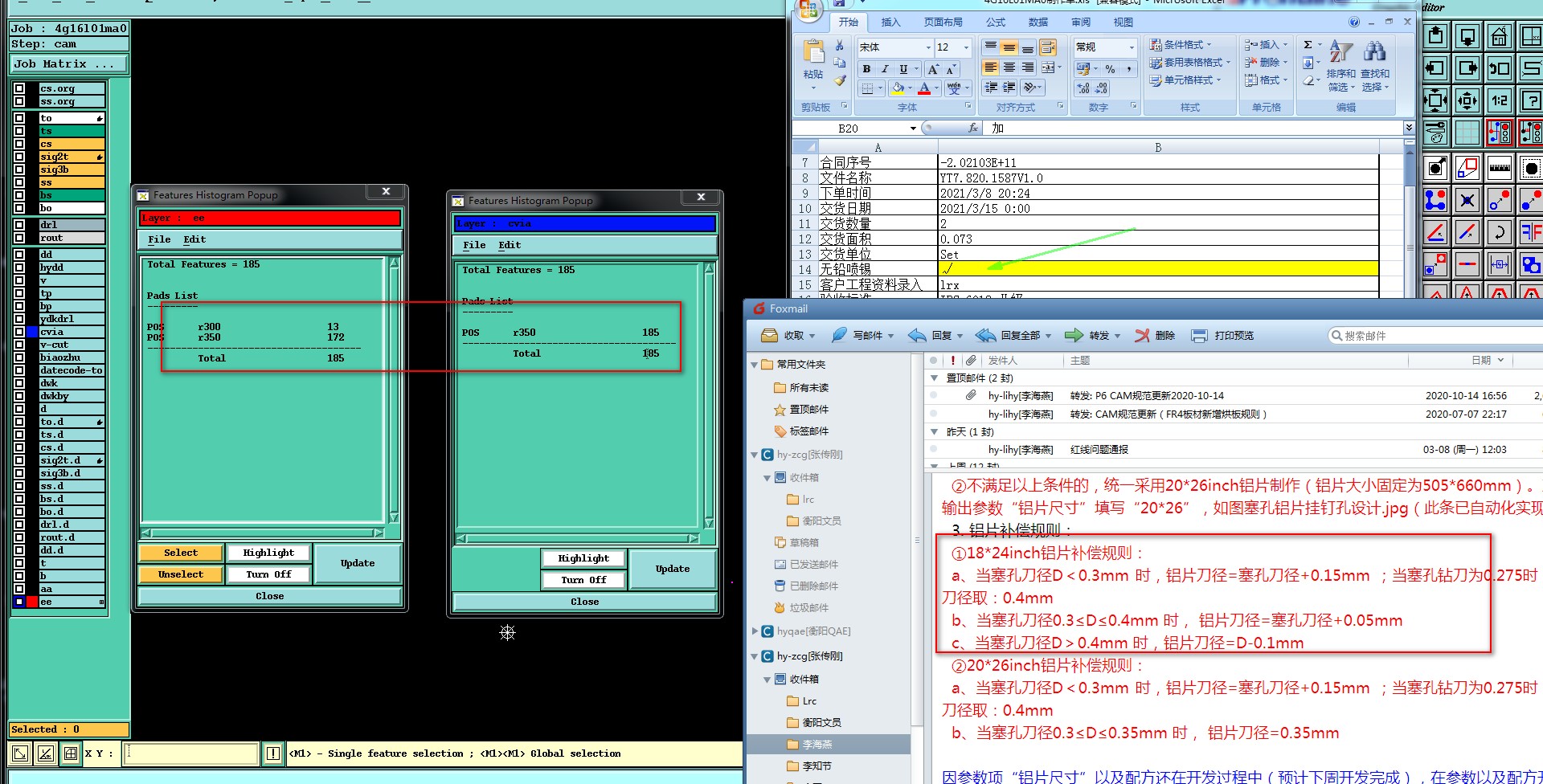Click vertical scrollbar in ee histogram popup
Viewport: 1543px width, 784px height.
pyautogui.click(x=394, y=390)
